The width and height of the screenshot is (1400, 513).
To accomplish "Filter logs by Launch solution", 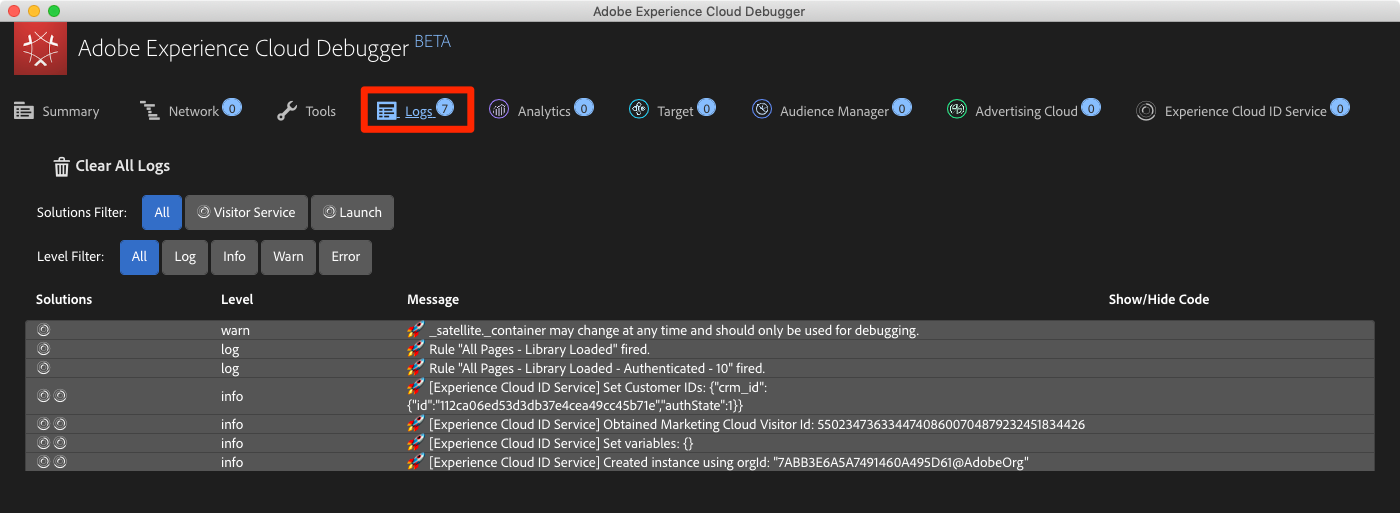I will tap(352, 212).
